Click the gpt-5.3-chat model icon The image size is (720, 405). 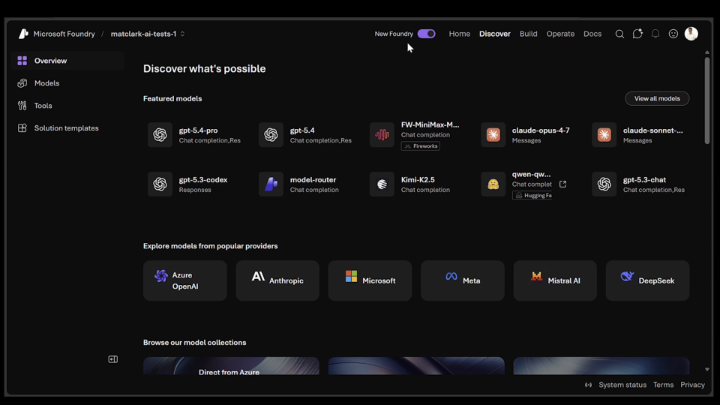pos(604,184)
